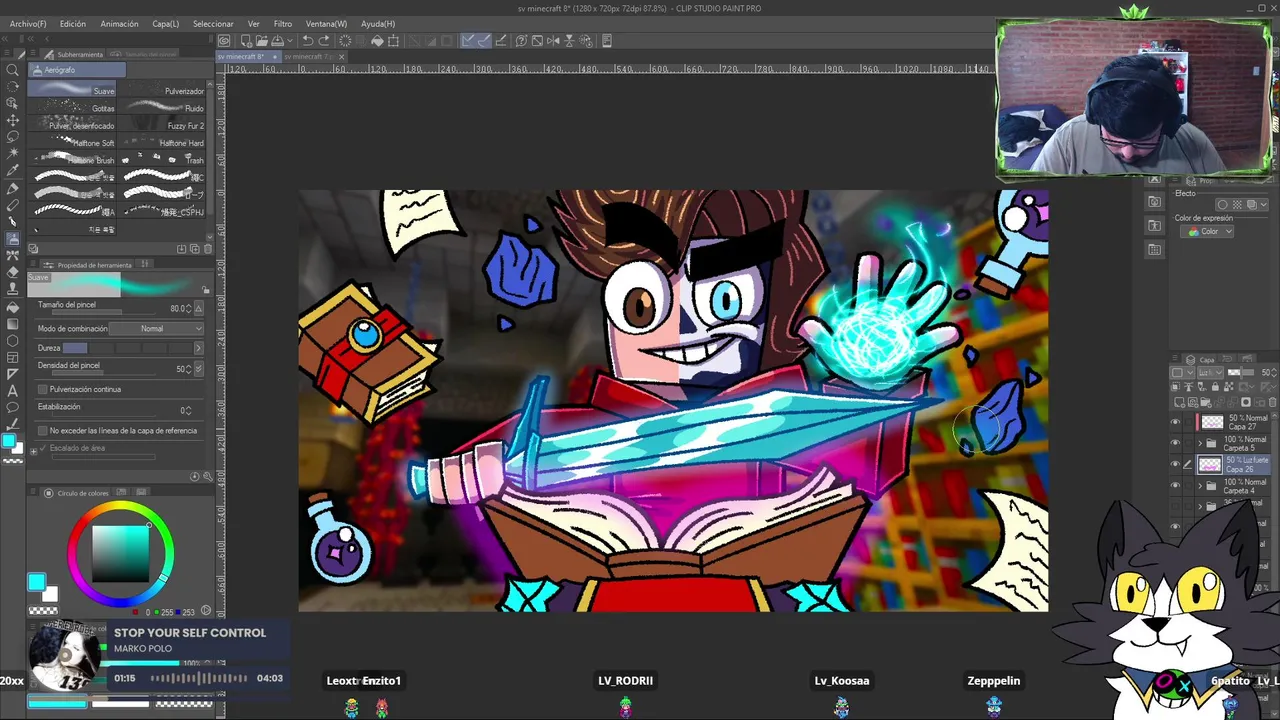
Task: Select the Balloon tool
Action: click(12, 407)
